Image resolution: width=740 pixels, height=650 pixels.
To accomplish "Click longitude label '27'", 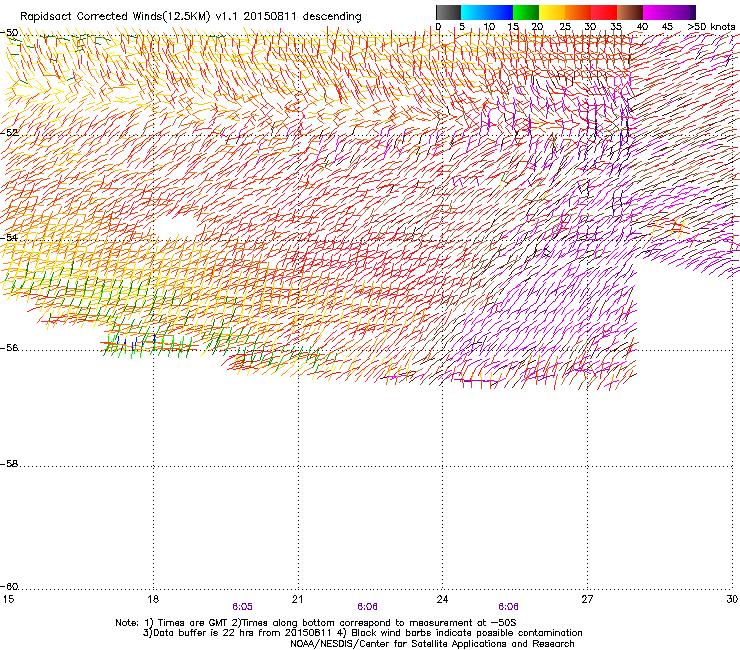I will 587,599.
